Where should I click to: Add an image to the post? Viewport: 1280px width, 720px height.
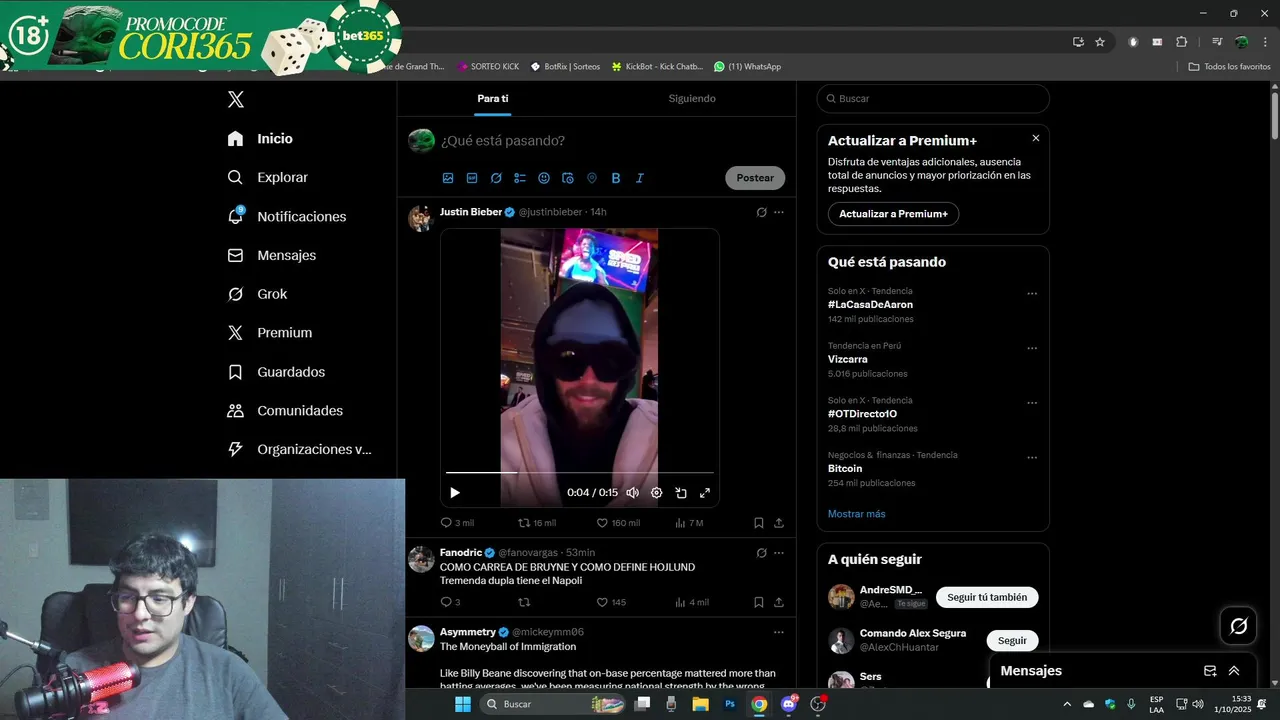(x=448, y=178)
